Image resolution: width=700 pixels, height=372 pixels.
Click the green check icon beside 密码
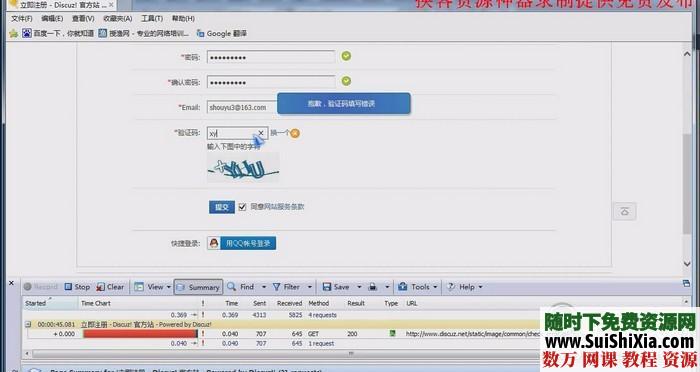tap(346, 56)
